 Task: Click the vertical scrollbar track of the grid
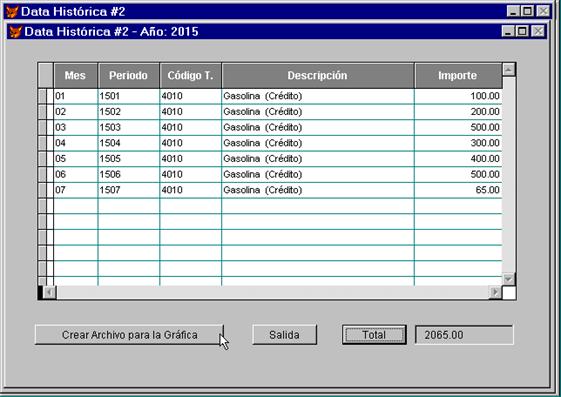point(509,175)
